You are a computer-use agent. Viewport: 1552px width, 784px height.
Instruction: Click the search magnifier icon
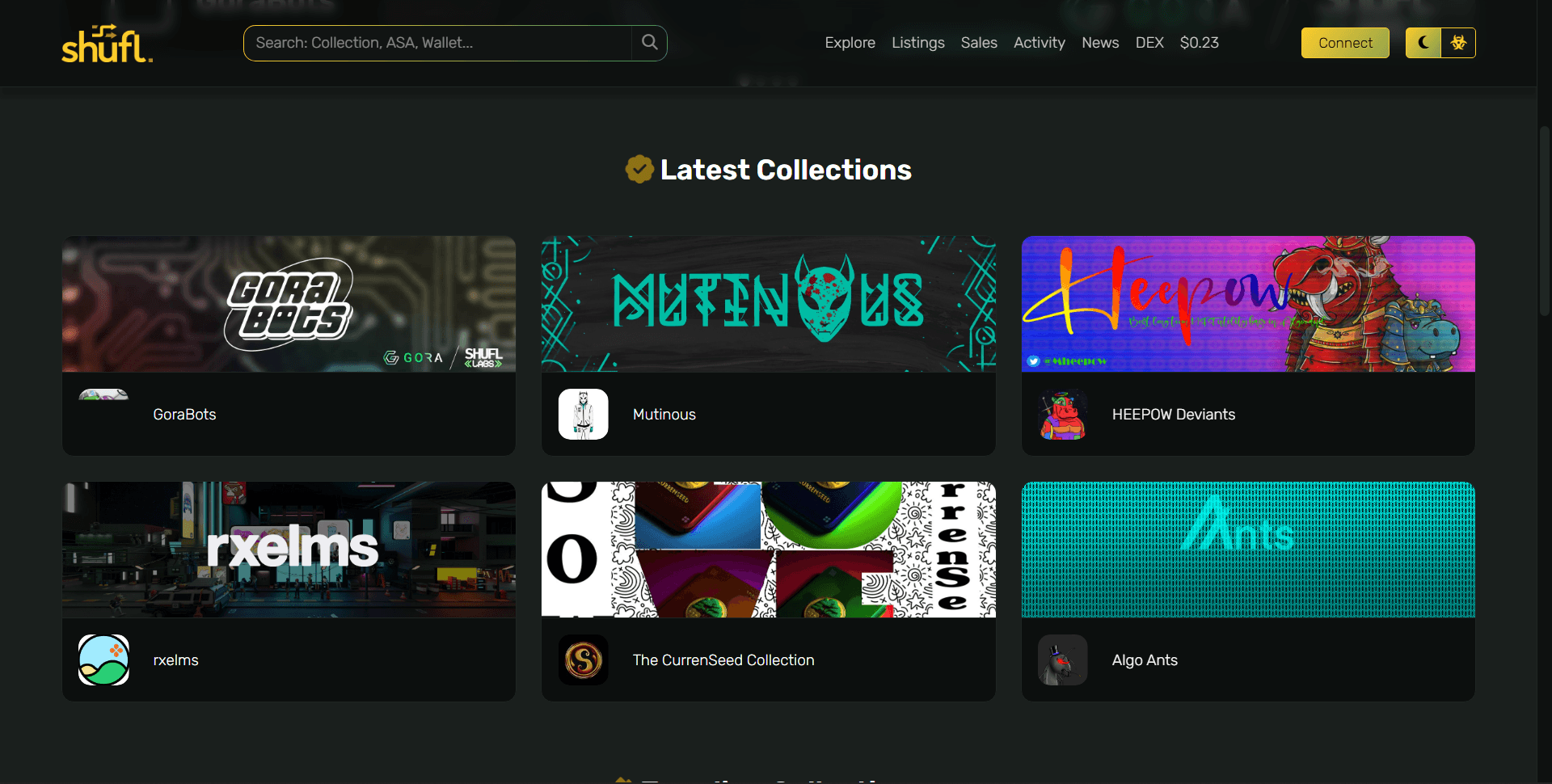click(649, 43)
